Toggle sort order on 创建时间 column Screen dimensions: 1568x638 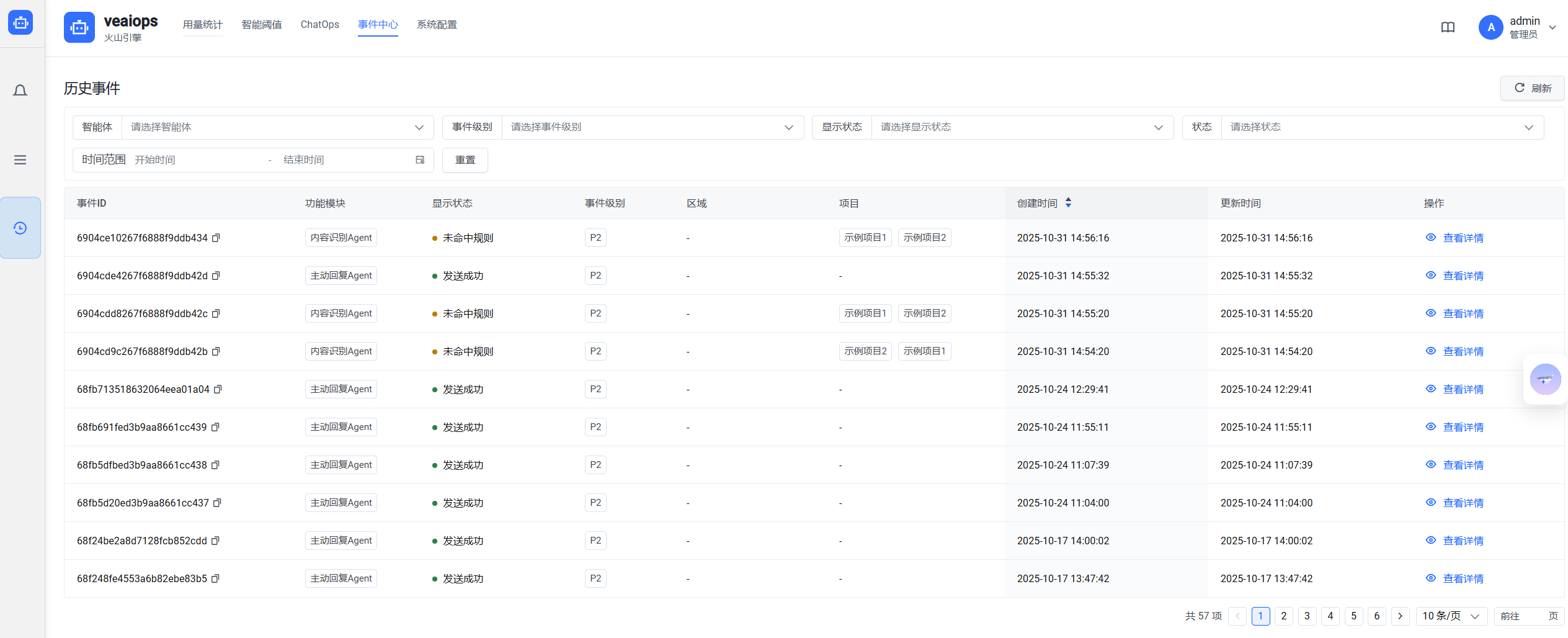point(1068,203)
